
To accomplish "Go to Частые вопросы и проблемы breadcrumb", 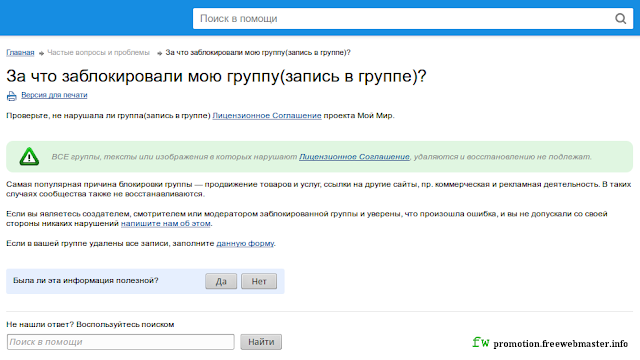I will (98, 53).
